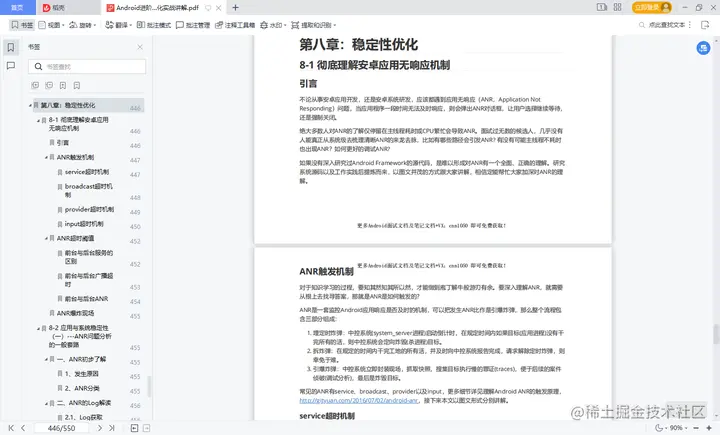Click the app grid icon in title bar

point(618,7)
